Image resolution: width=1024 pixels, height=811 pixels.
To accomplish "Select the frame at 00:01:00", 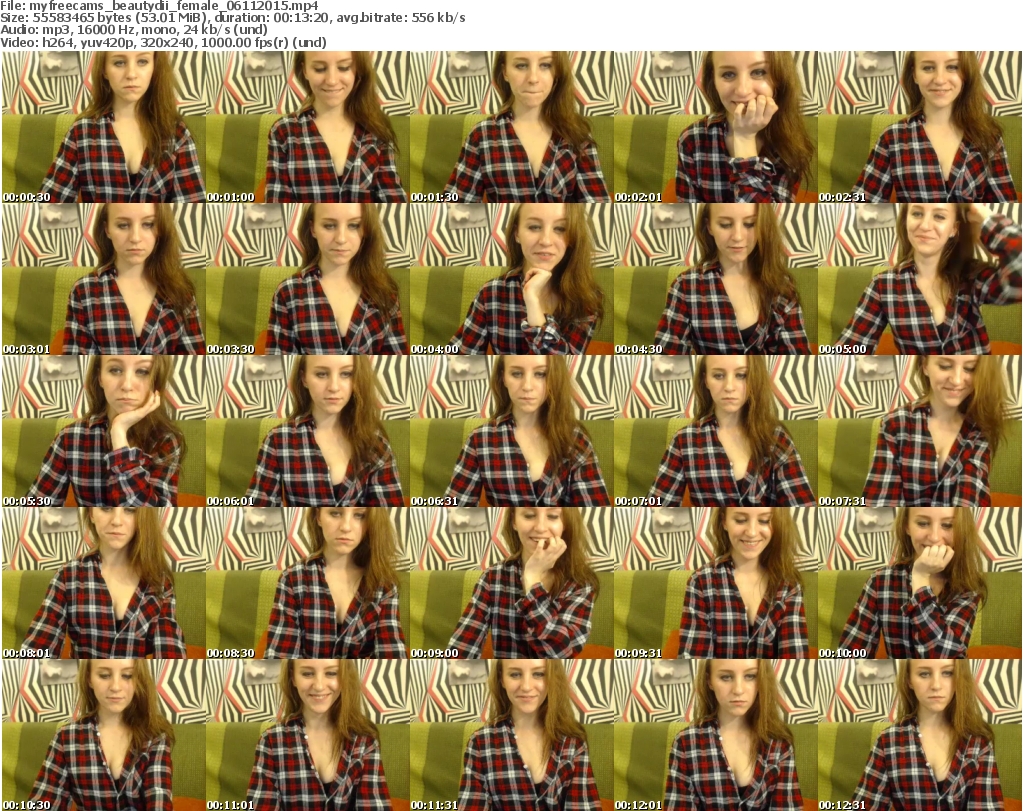I will (307, 127).
